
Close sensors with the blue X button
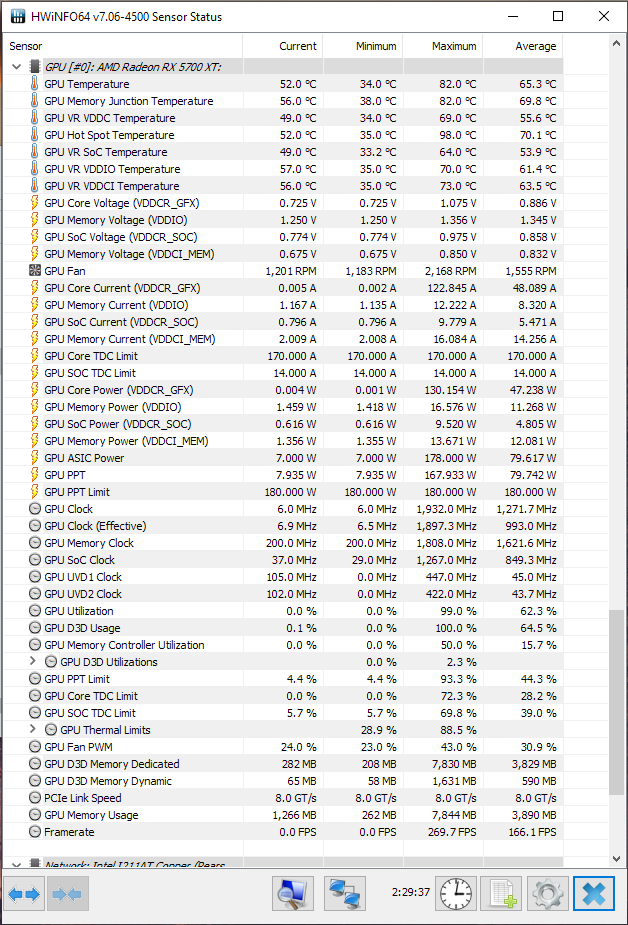594,894
